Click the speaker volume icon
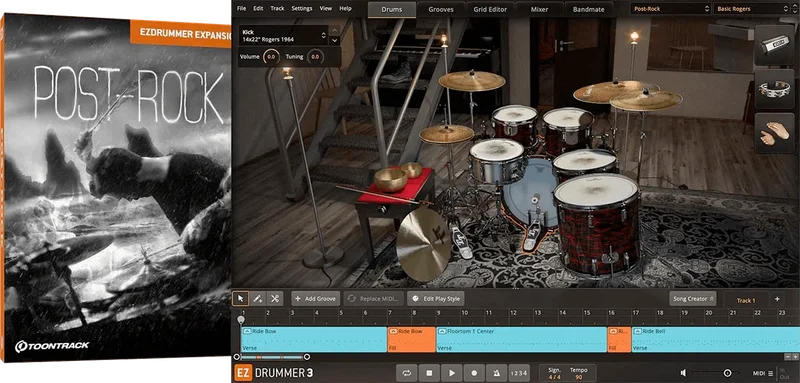Image resolution: width=800 pixels, height=383 pixels. (x=683, y=373)
